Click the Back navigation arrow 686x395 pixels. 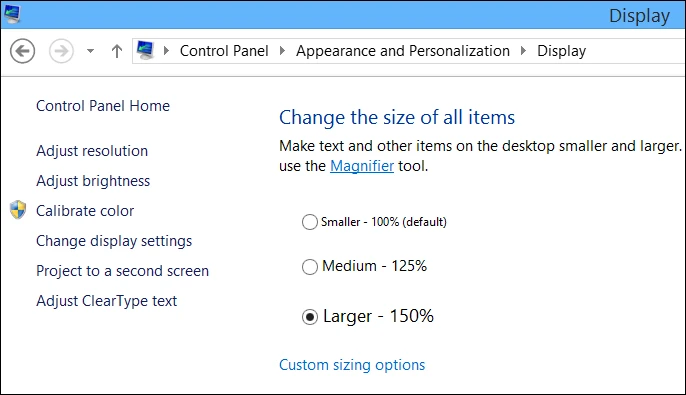22,51
